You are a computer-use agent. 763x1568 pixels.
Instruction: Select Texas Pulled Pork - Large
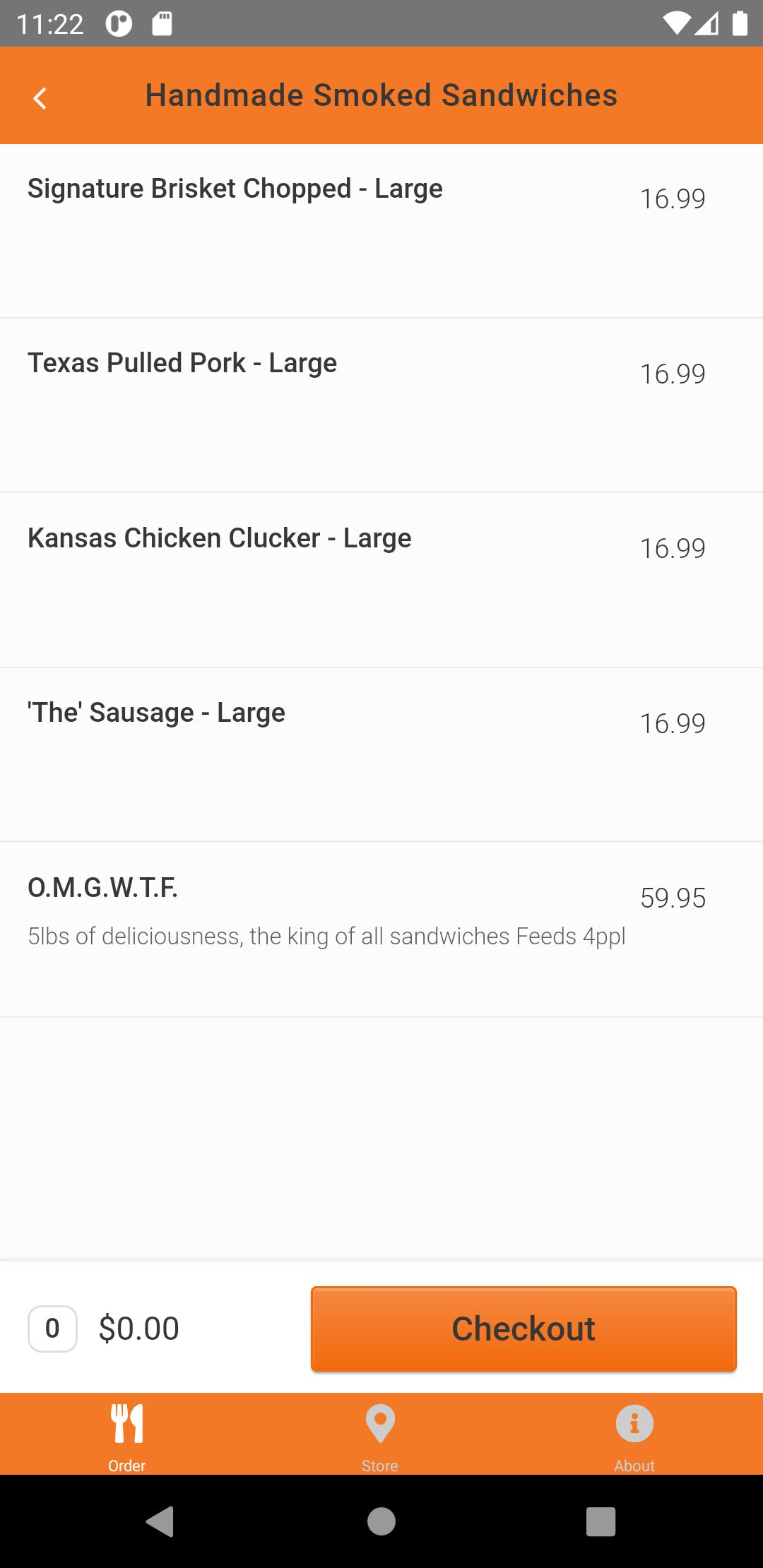182,363
